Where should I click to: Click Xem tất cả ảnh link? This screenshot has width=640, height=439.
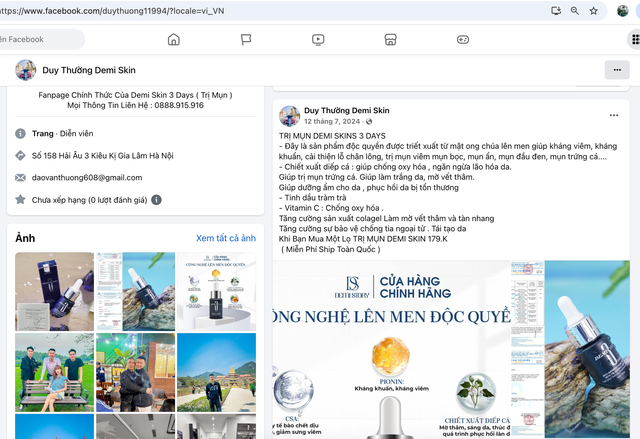226,238
